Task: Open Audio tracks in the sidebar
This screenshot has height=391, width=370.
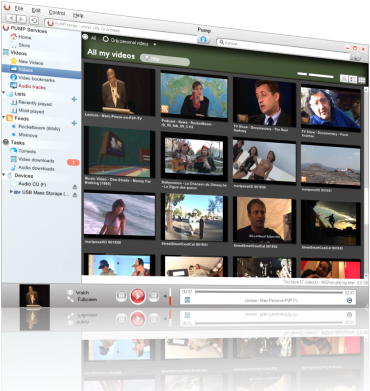Action: click(28, 87)
